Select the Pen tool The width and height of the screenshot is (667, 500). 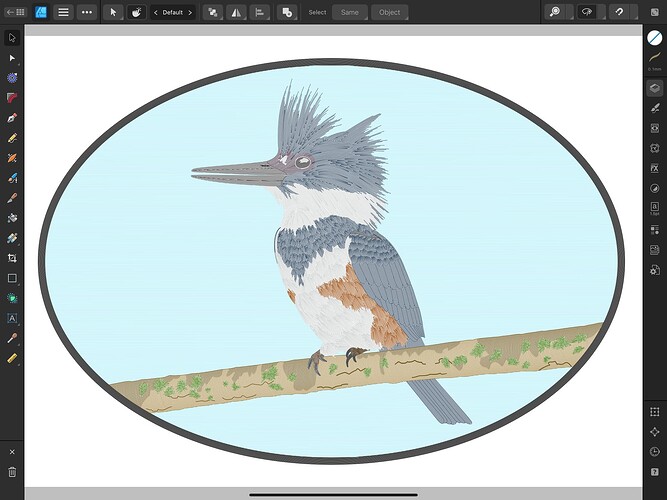click(x=12, y=118)
